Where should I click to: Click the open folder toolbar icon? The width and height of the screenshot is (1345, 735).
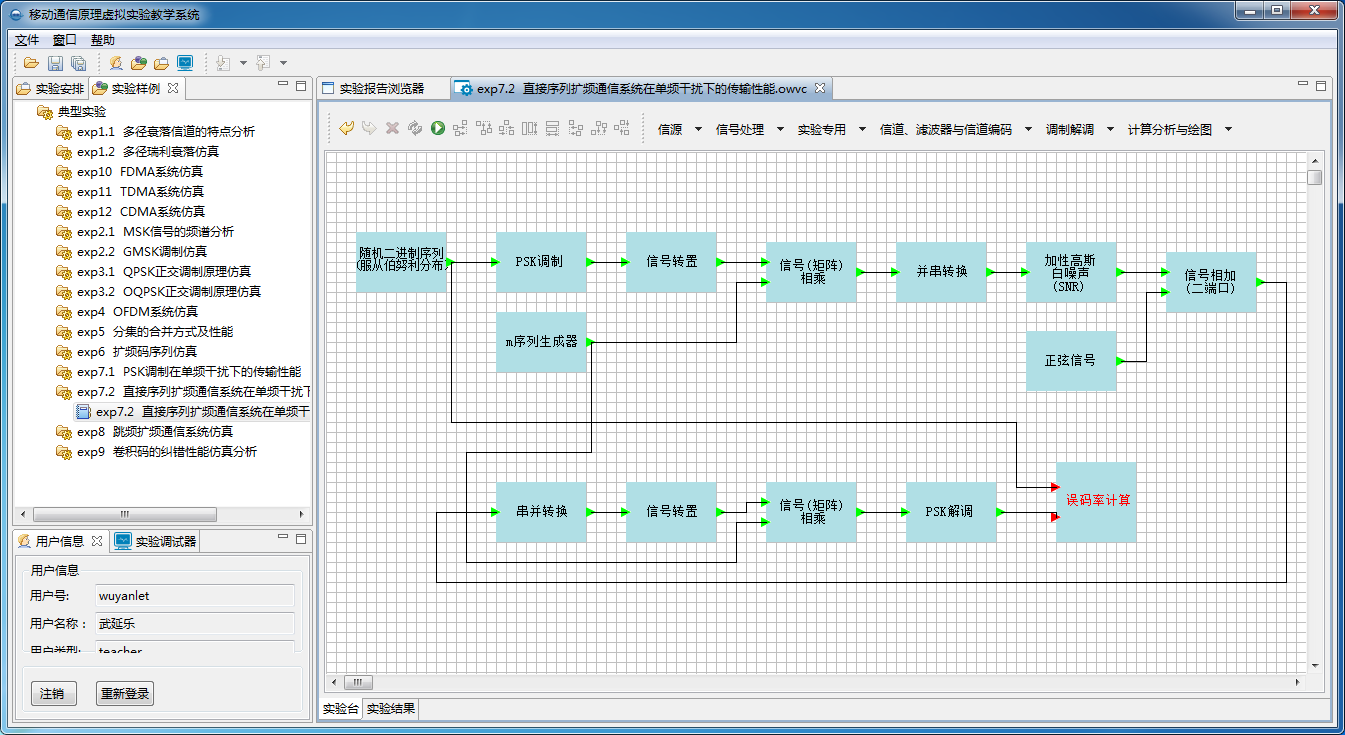click(31, 63)
